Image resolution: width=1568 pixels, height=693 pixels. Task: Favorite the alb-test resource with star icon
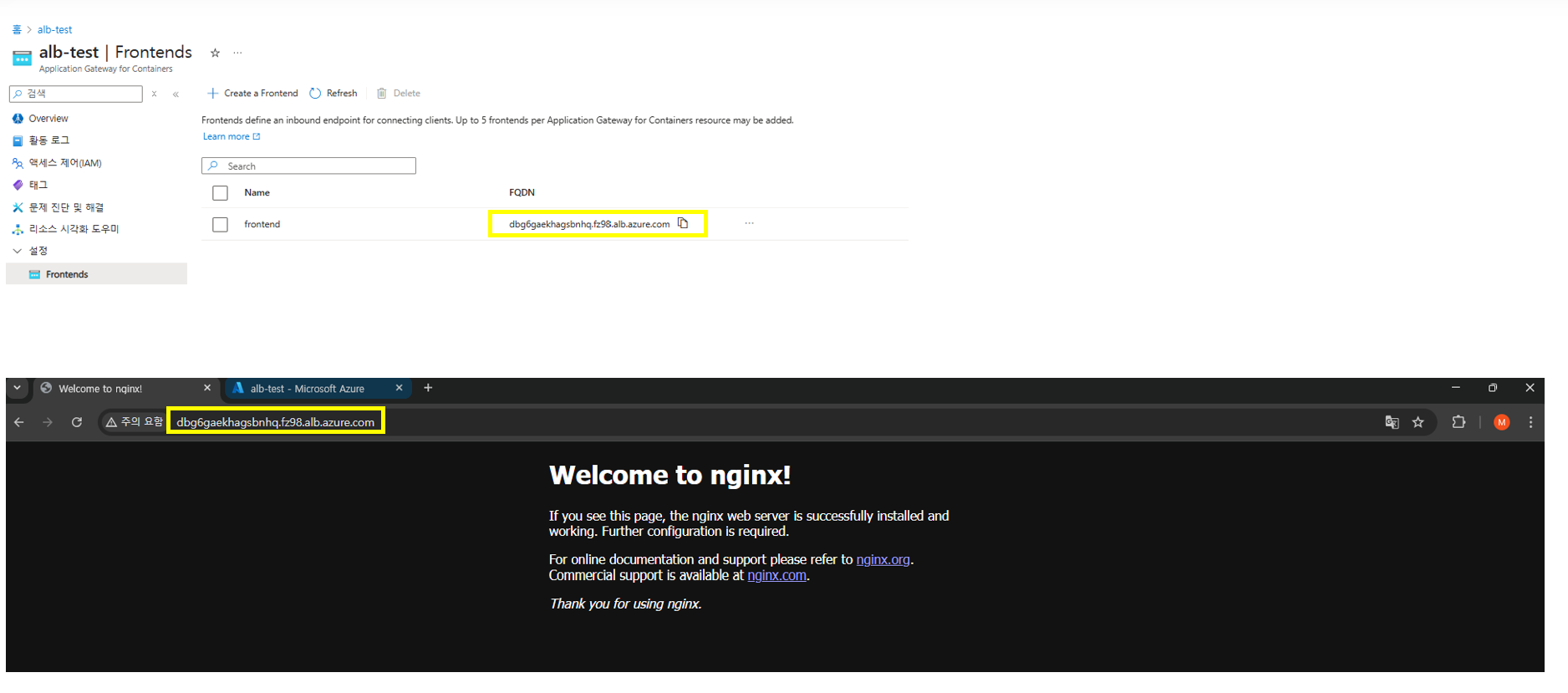coord(215,53)
